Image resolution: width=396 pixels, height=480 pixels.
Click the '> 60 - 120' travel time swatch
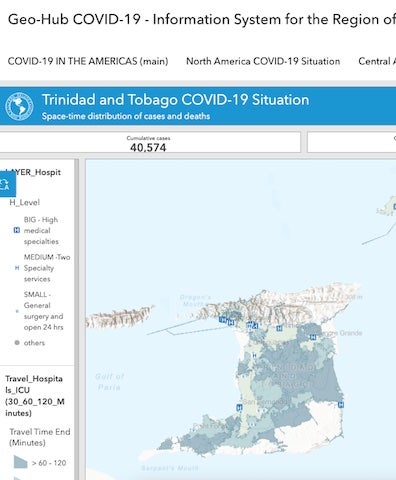coord(20,462)
